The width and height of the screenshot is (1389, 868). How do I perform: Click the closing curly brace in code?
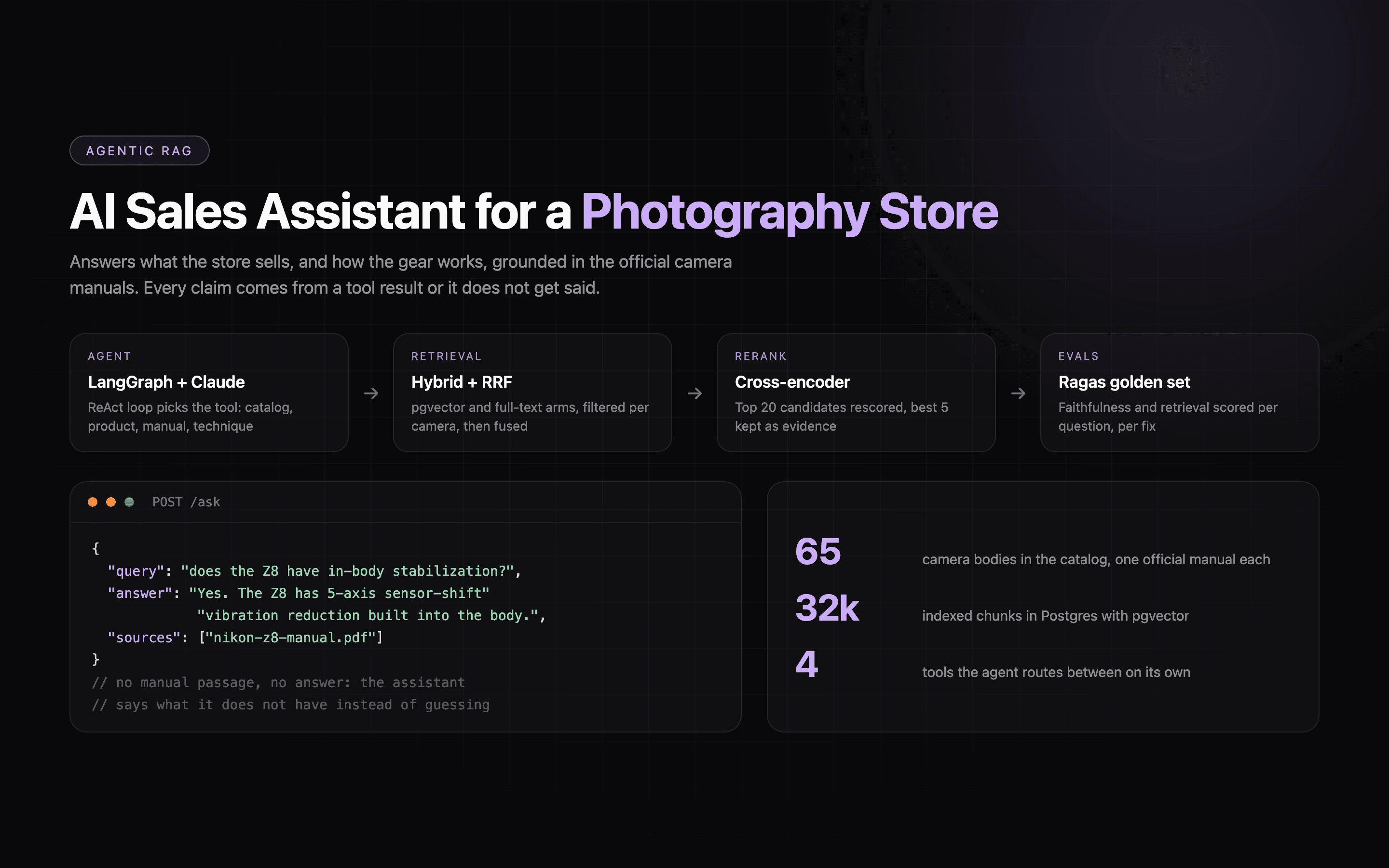coord(96,660)
